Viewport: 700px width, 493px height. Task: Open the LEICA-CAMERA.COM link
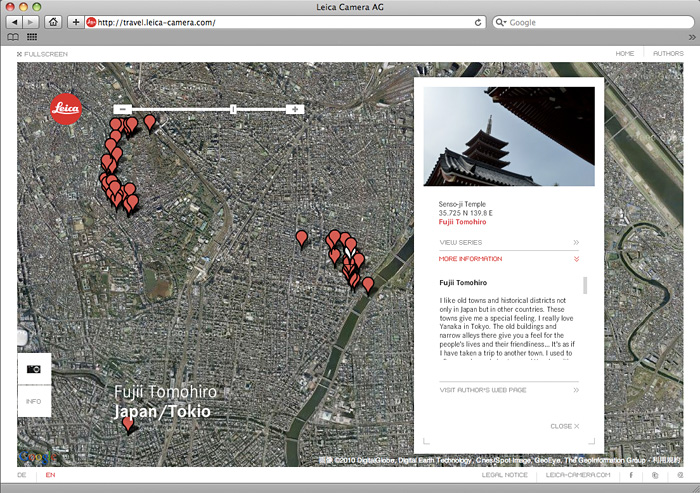(578, 475)
